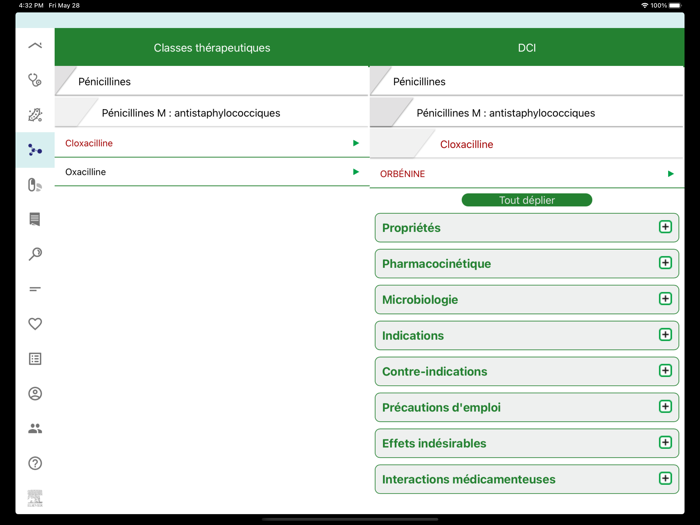Image resolution: width=700 pixels, height=525 pixels.
Task: Open the Indications section title
Action: pos(413,336)
